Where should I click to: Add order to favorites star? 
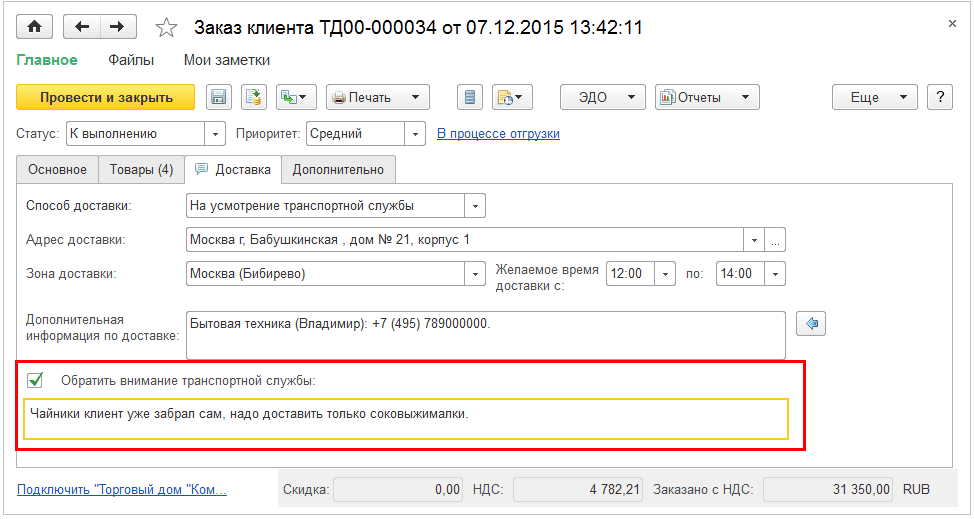166,28
